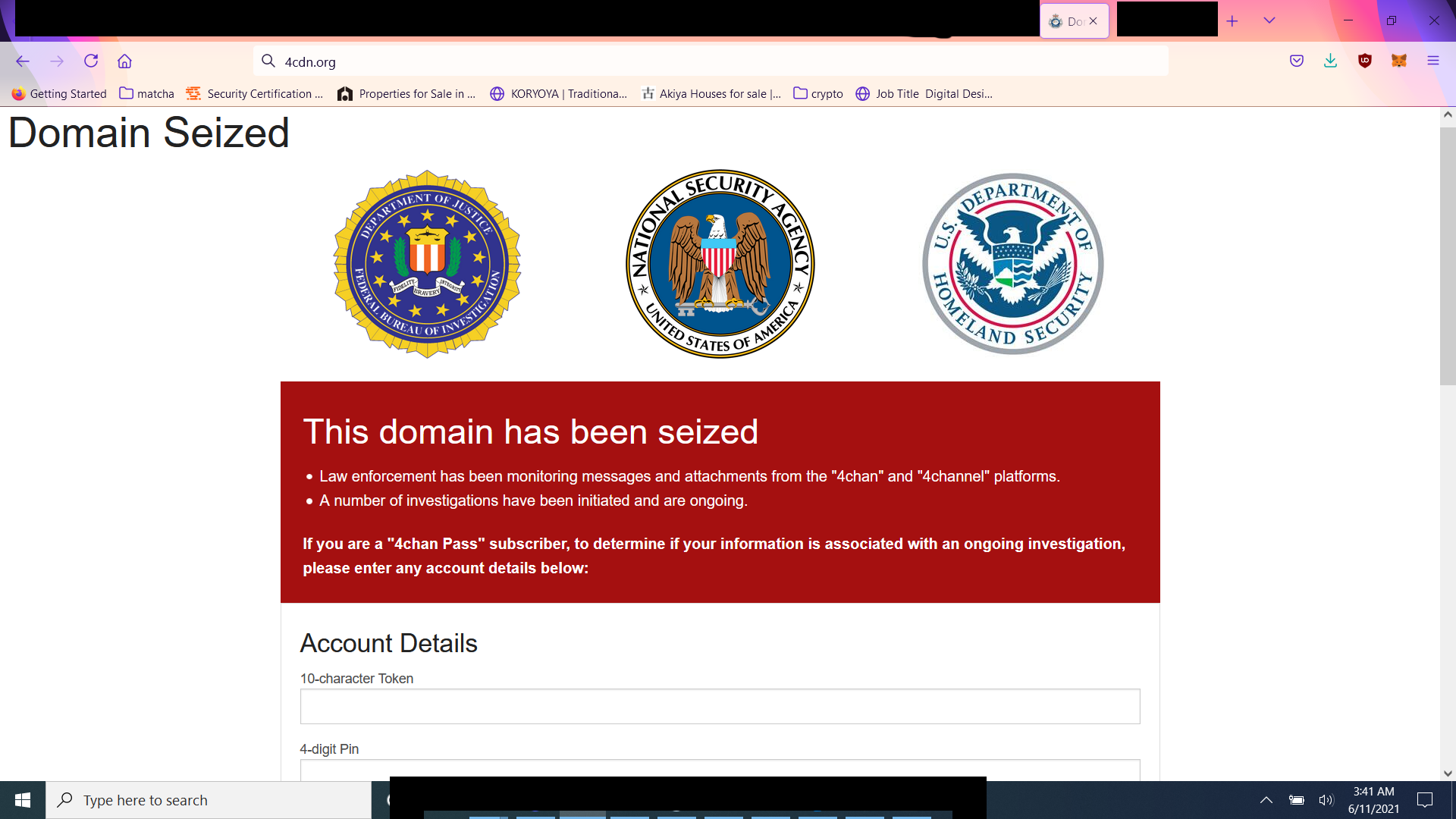Open the uBlock Origin extension icon
Image resolution: width=1456 pixels, height=819 pixels.
[x=1365, y=61]
